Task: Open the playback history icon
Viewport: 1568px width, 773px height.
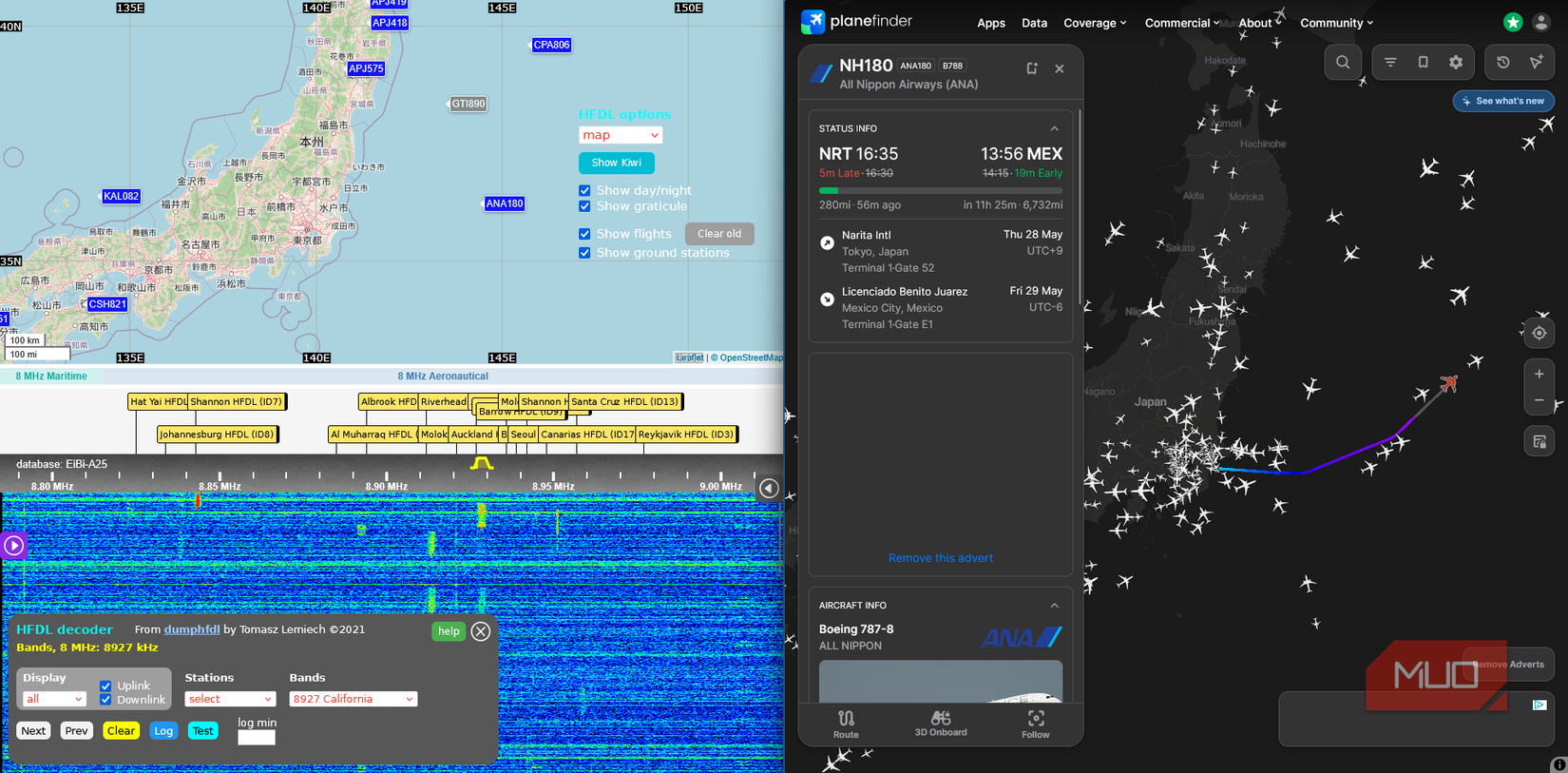Action: 1503,63
